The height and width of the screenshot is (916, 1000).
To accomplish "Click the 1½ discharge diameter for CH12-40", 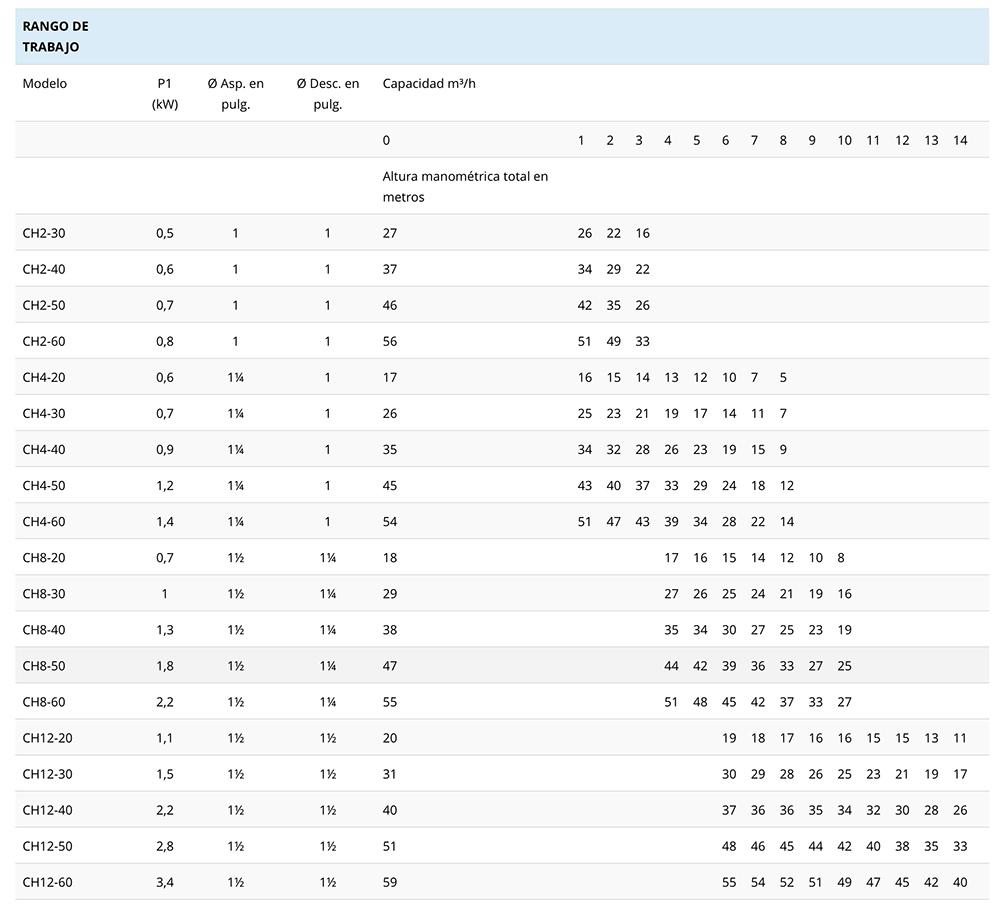I will pos(328,810).
